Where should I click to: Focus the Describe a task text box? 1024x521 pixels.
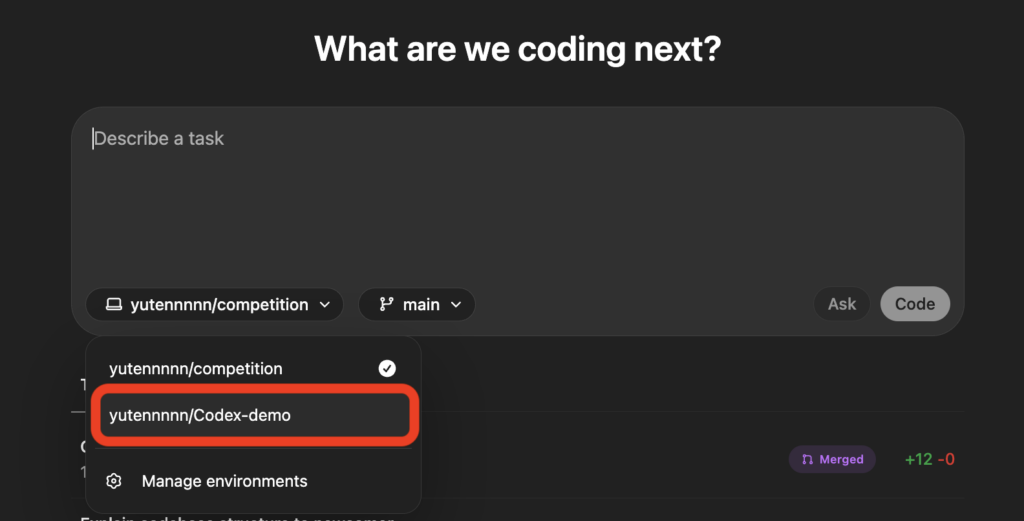click(x=517, y=196)
